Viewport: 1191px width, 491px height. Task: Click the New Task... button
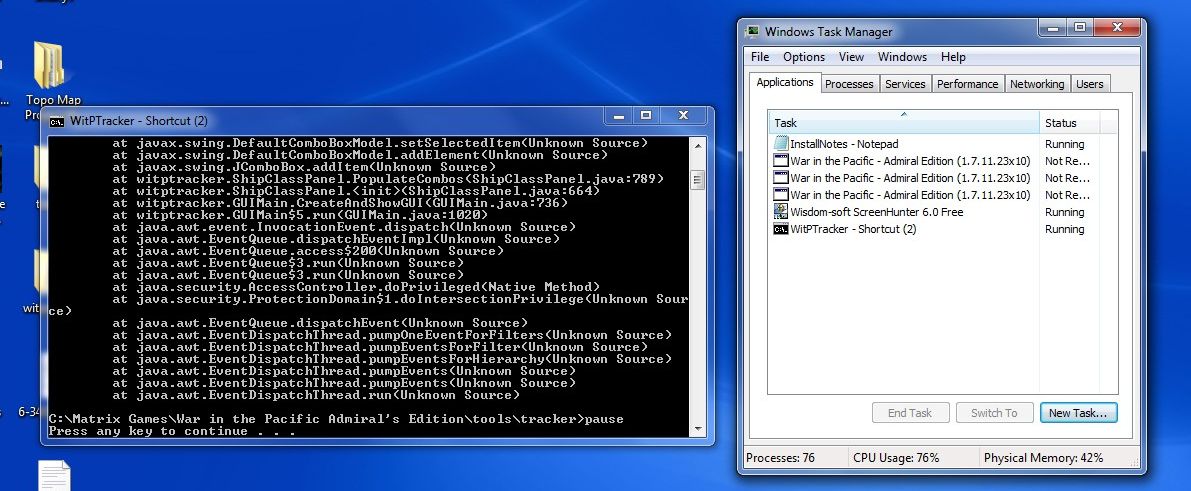[1078, 413]
